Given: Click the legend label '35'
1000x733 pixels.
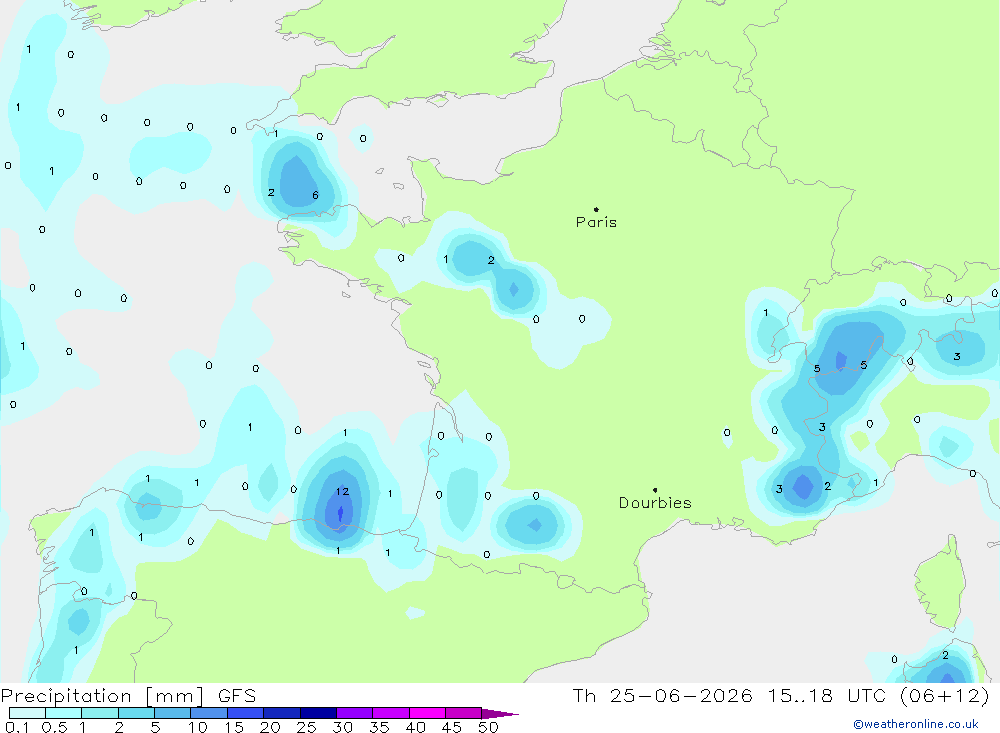Looking at the screenshot, I should [379, 727].
